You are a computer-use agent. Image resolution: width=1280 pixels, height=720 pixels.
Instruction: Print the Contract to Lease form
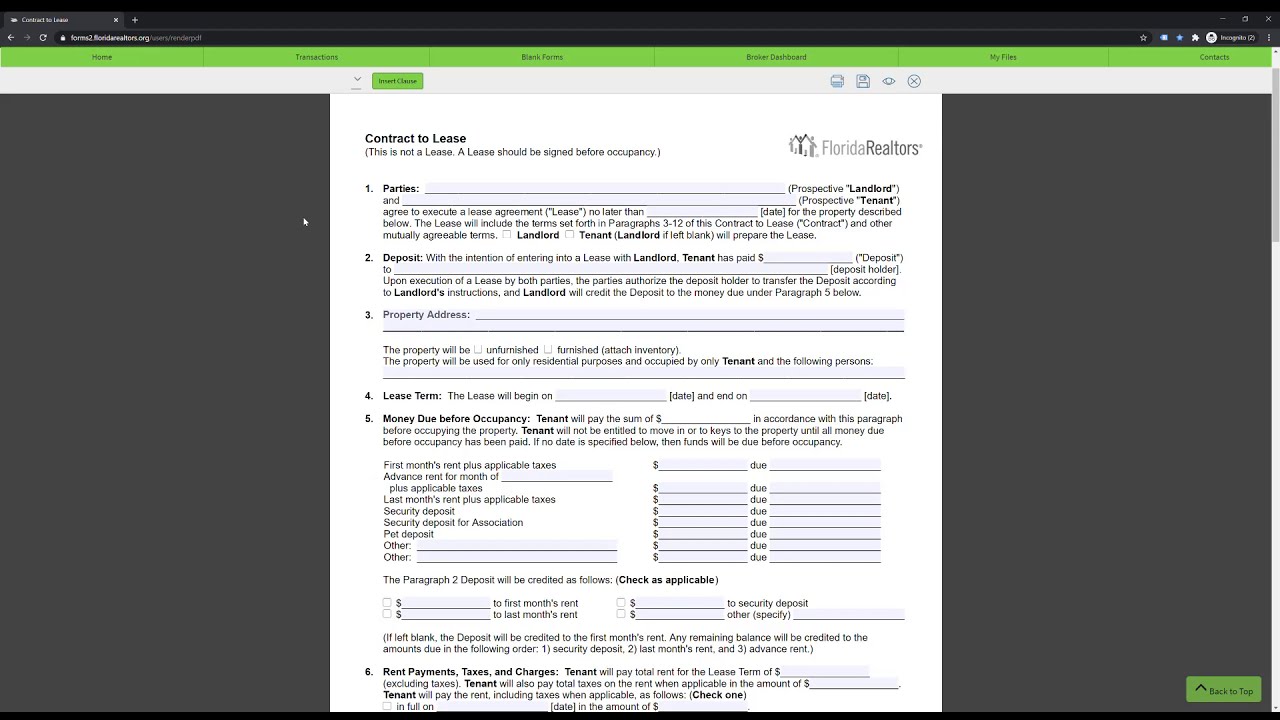837,81
